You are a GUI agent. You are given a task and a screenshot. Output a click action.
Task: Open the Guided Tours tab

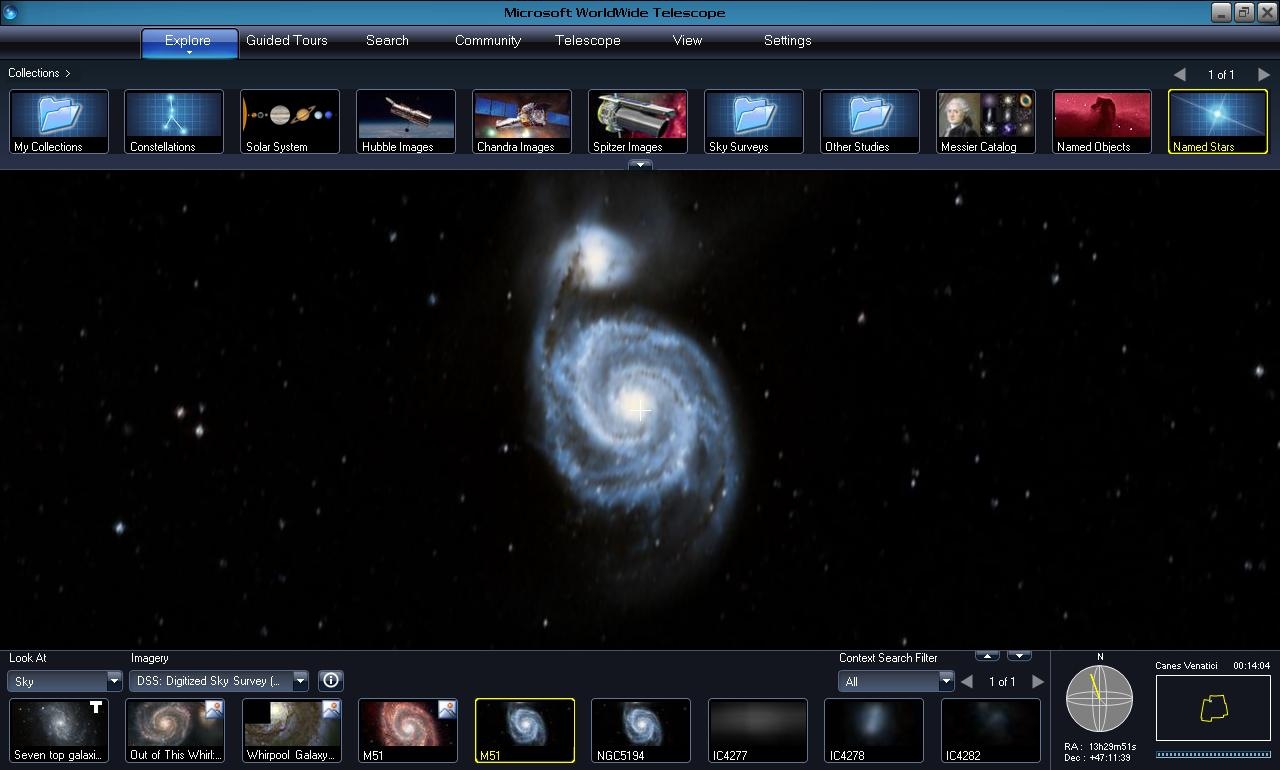coord(287,40)
